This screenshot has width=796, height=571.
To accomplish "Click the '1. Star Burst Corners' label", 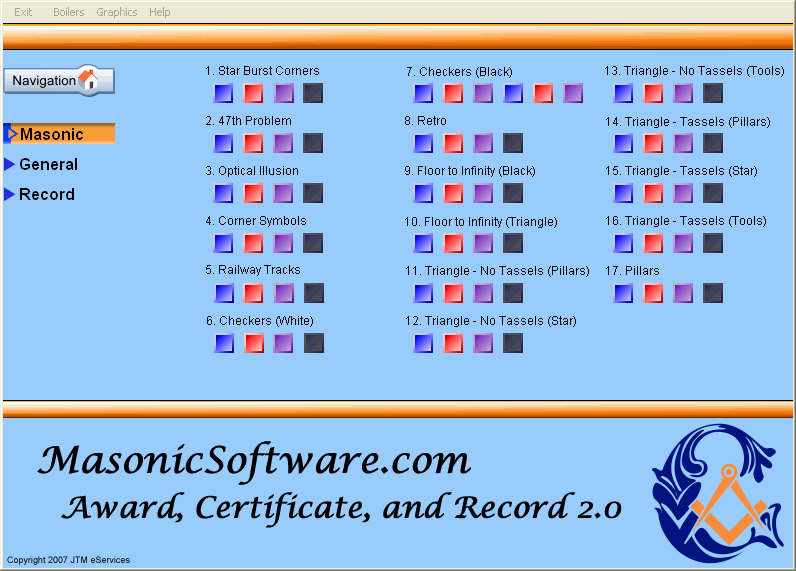I will click(x=262, y=71).
